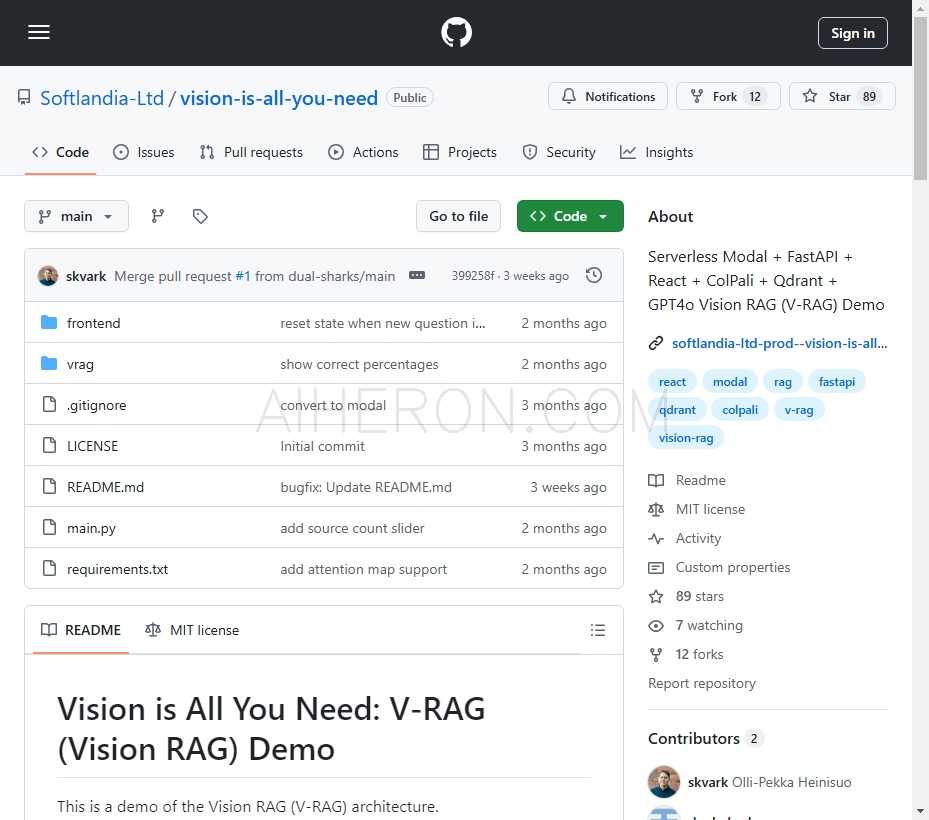Go to GitHub homepage via Octocat logo
The image size is (929, 820).
click(x=456, y=32)
